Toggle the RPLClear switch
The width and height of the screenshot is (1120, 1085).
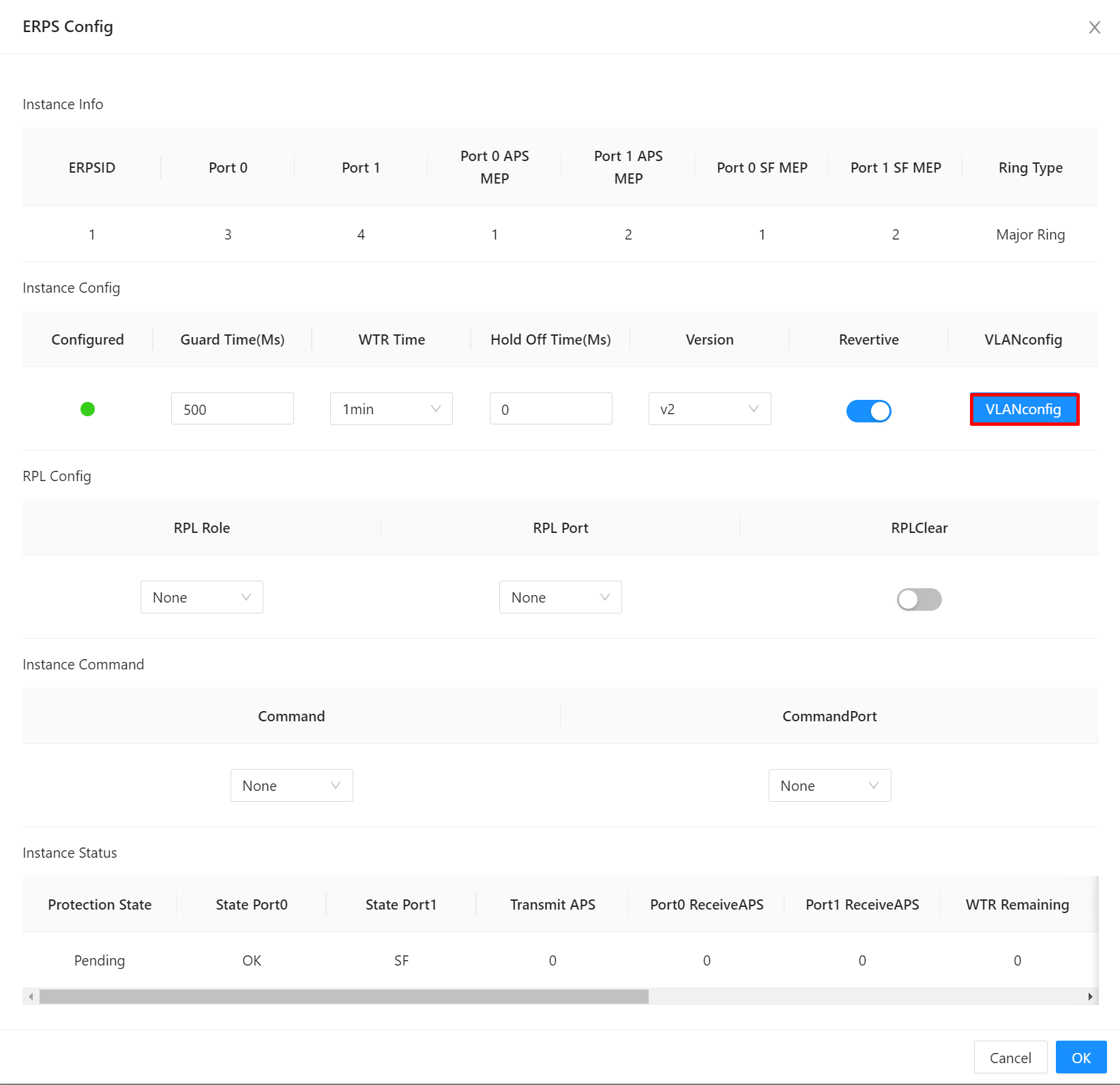tap(919, 599)
